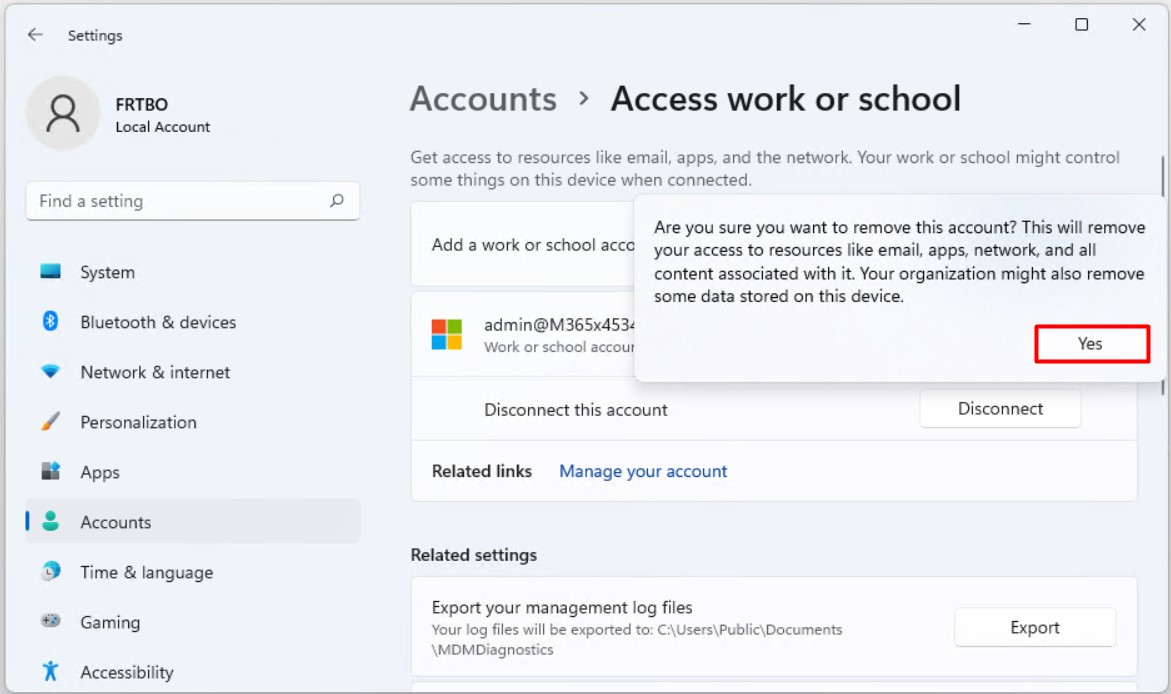
Task: Click Export your management log files text
Action: pyautogui.click(x=562, y=607)
